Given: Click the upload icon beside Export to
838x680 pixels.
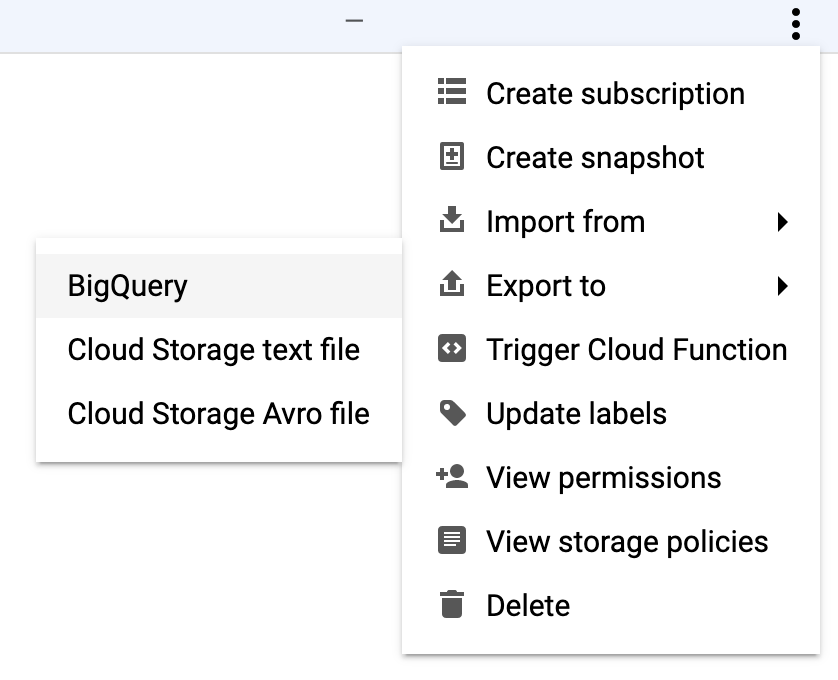Looking at the screenshot, I should (452, 285).
